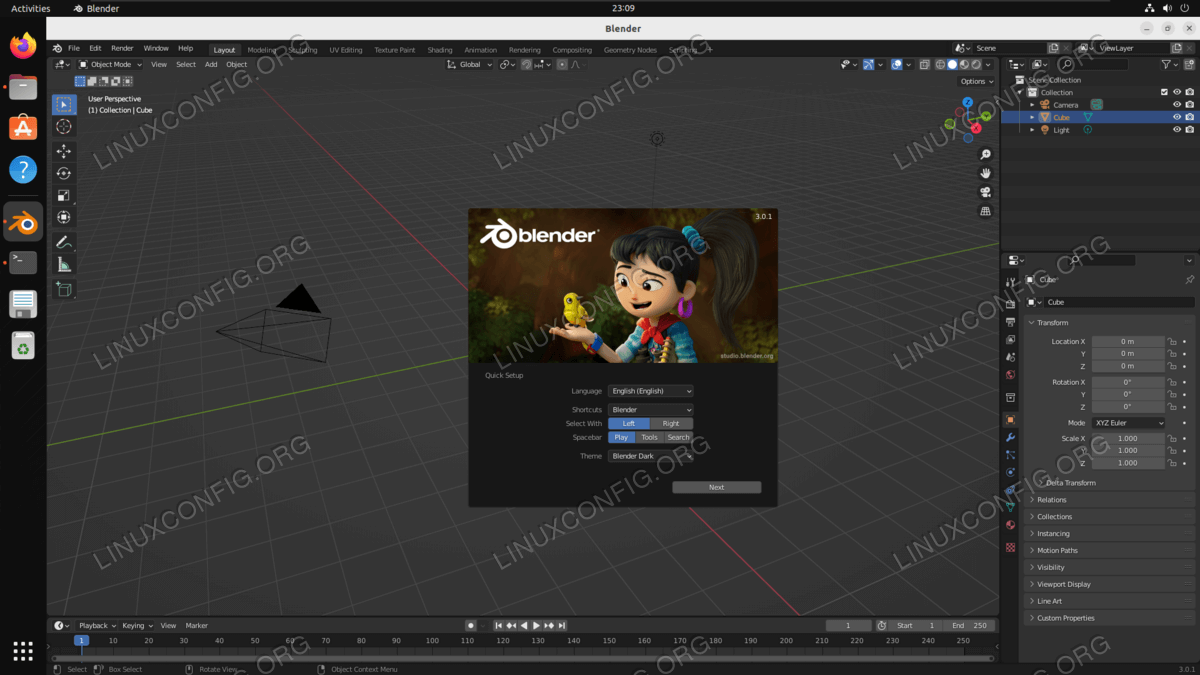The width and height of the screenshot is (1200, 675).
Task: Click the current frame marker 1 on timeline
Action: tap(82, 640)
